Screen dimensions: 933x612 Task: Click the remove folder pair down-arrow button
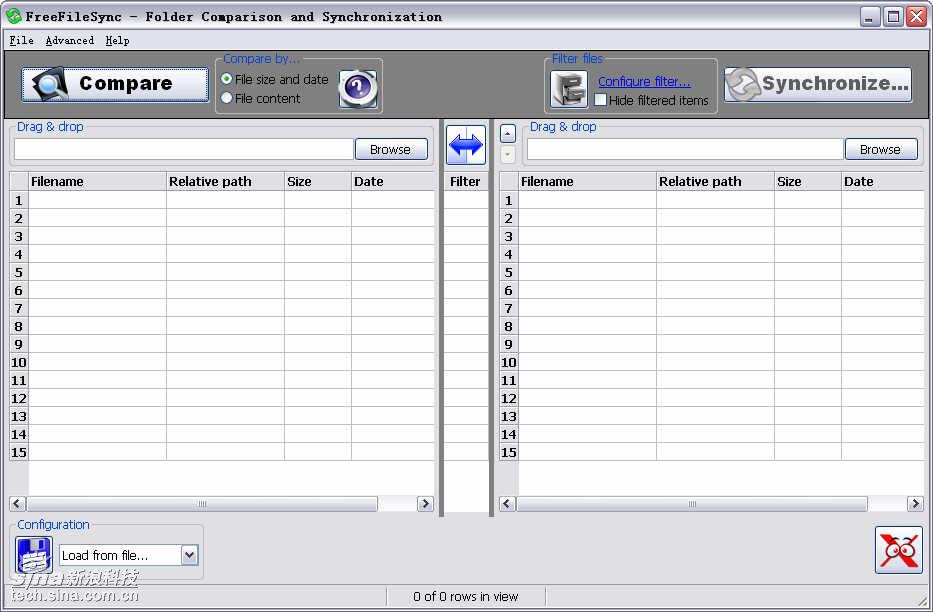pyautogui.click(x=508, y=155)
